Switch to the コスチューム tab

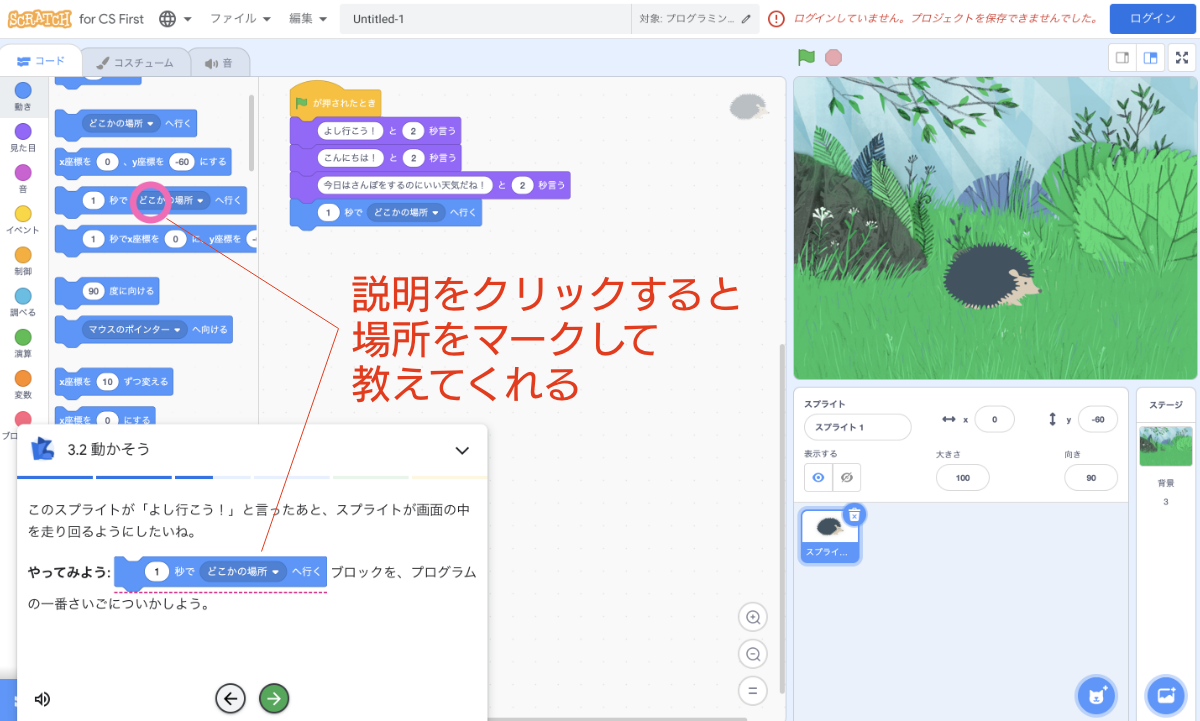pyautogui.click(x=133, y=61)
